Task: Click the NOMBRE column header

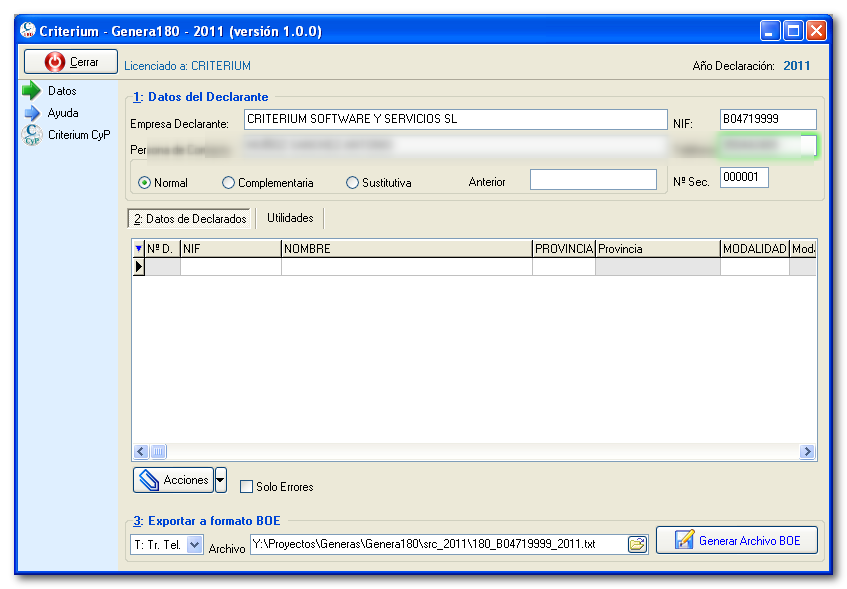Action: [407, 249]
